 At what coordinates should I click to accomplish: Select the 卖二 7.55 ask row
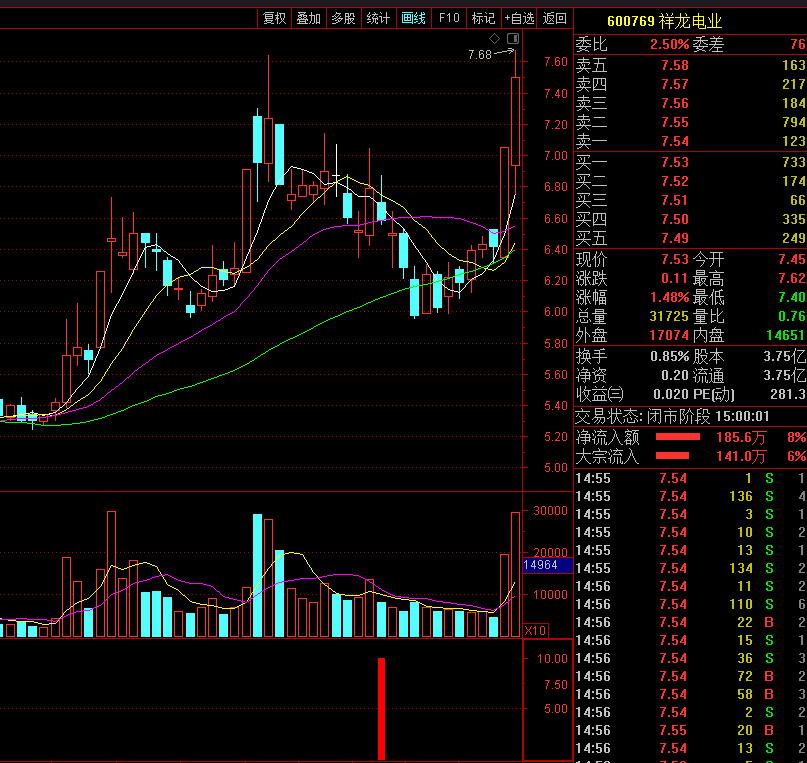point(690,122)
